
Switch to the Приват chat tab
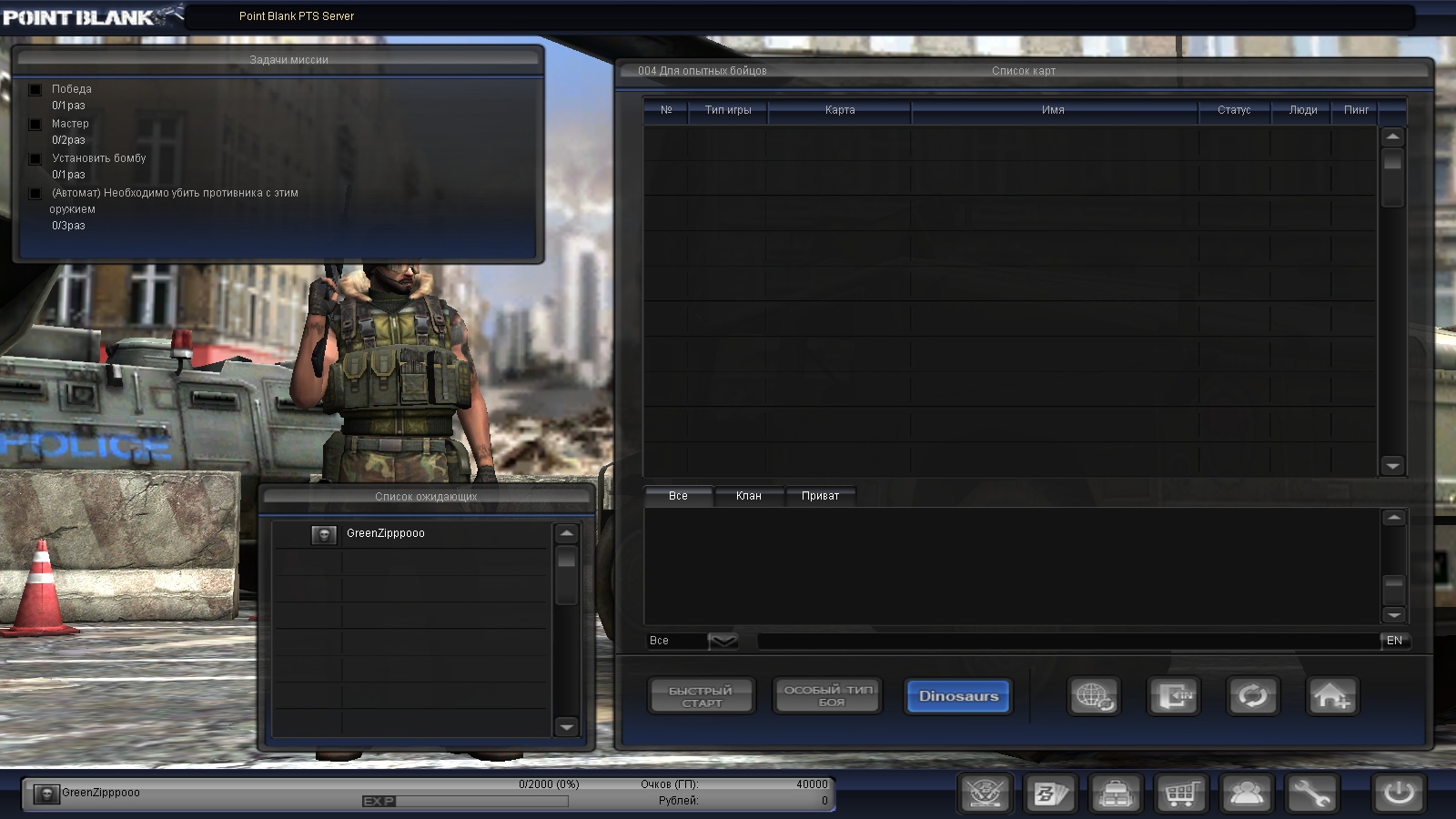pyautogui.click(x=820, y=496)
